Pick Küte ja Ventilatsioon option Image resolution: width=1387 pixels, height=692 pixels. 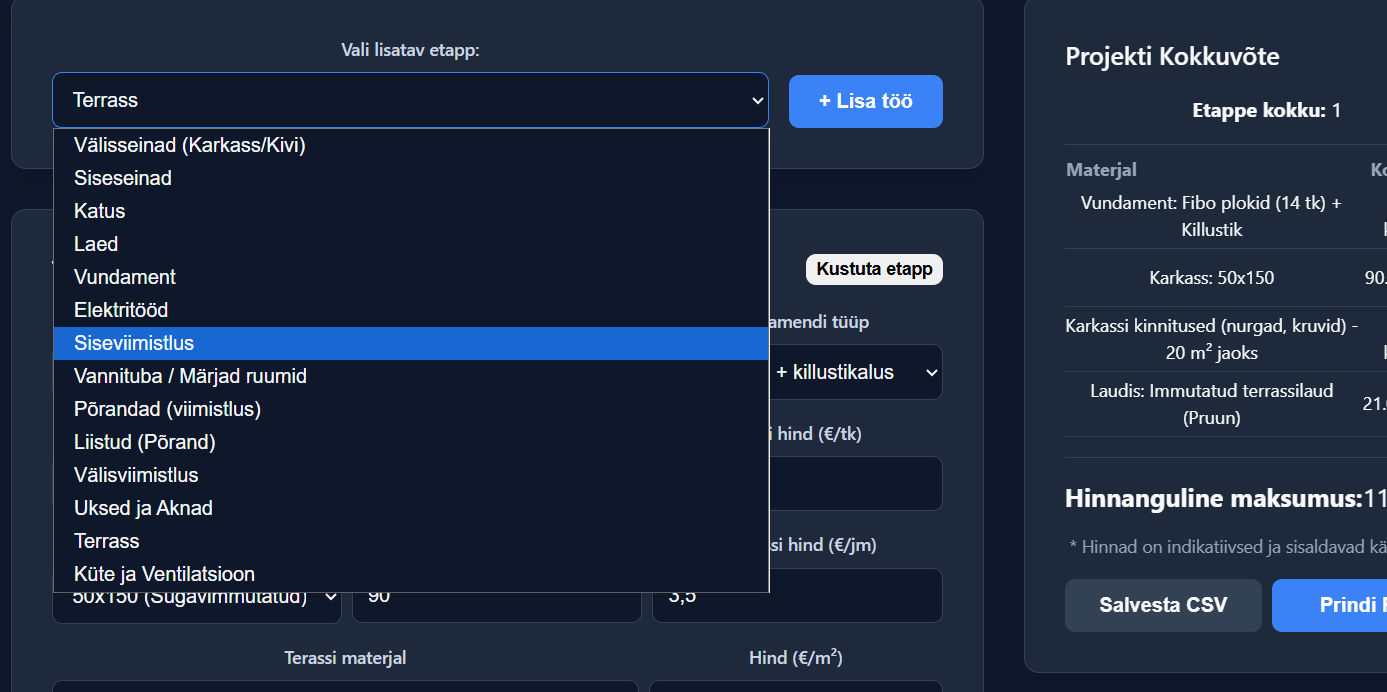tap(164, 574)
